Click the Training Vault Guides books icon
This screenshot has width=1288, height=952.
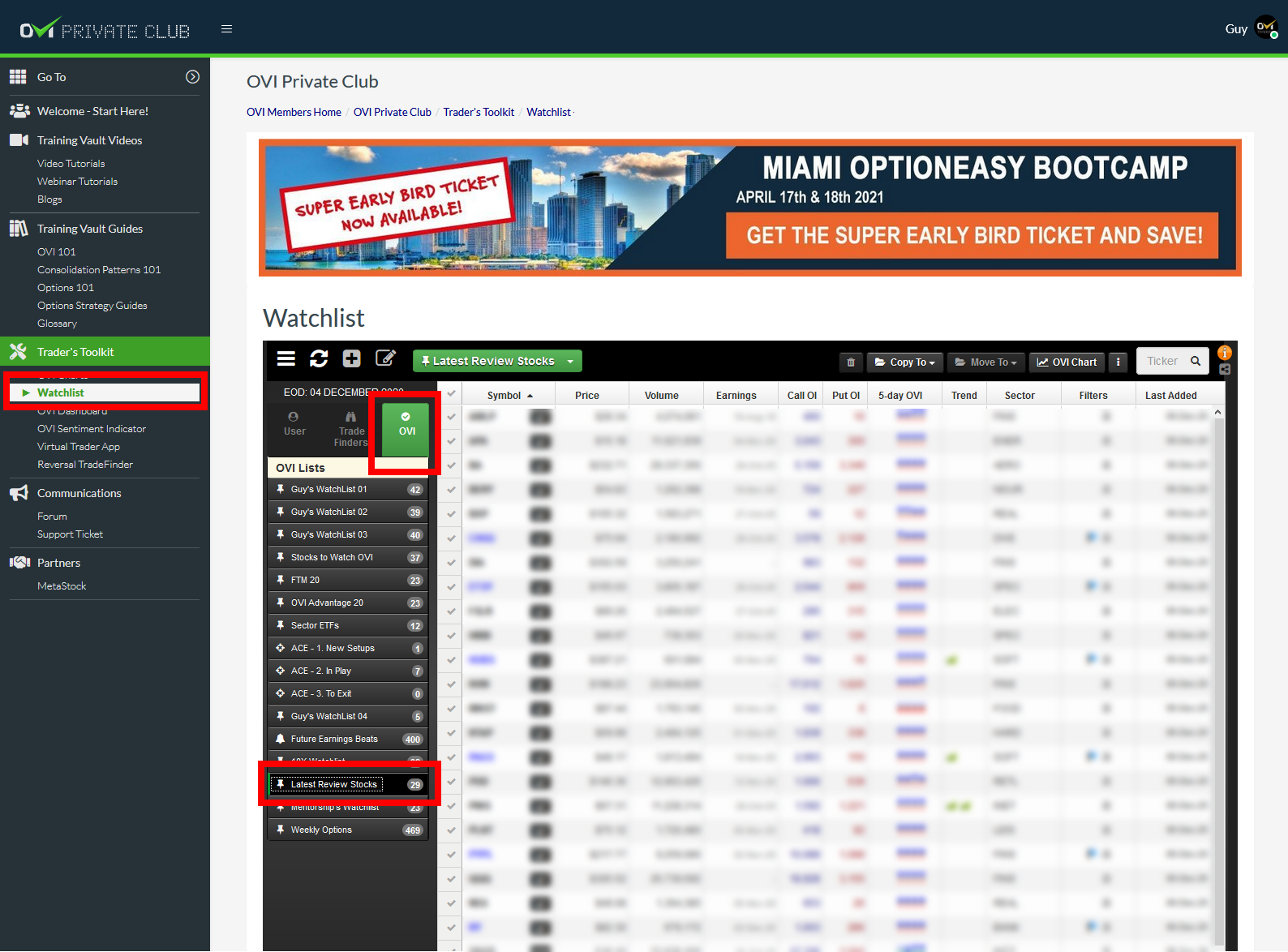19,229
